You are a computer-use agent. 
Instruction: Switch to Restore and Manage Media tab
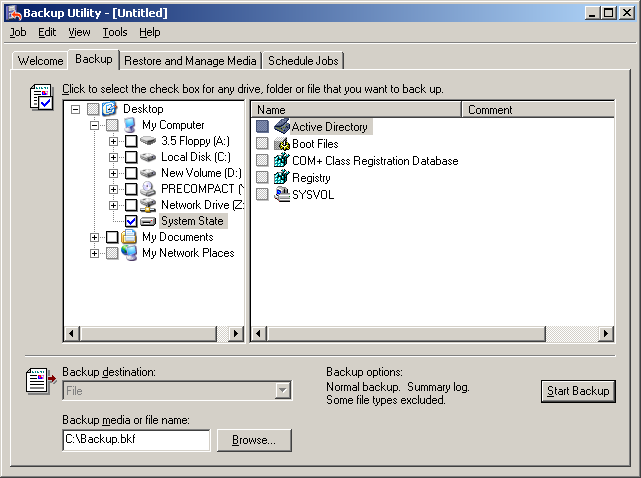coord(191,61)
